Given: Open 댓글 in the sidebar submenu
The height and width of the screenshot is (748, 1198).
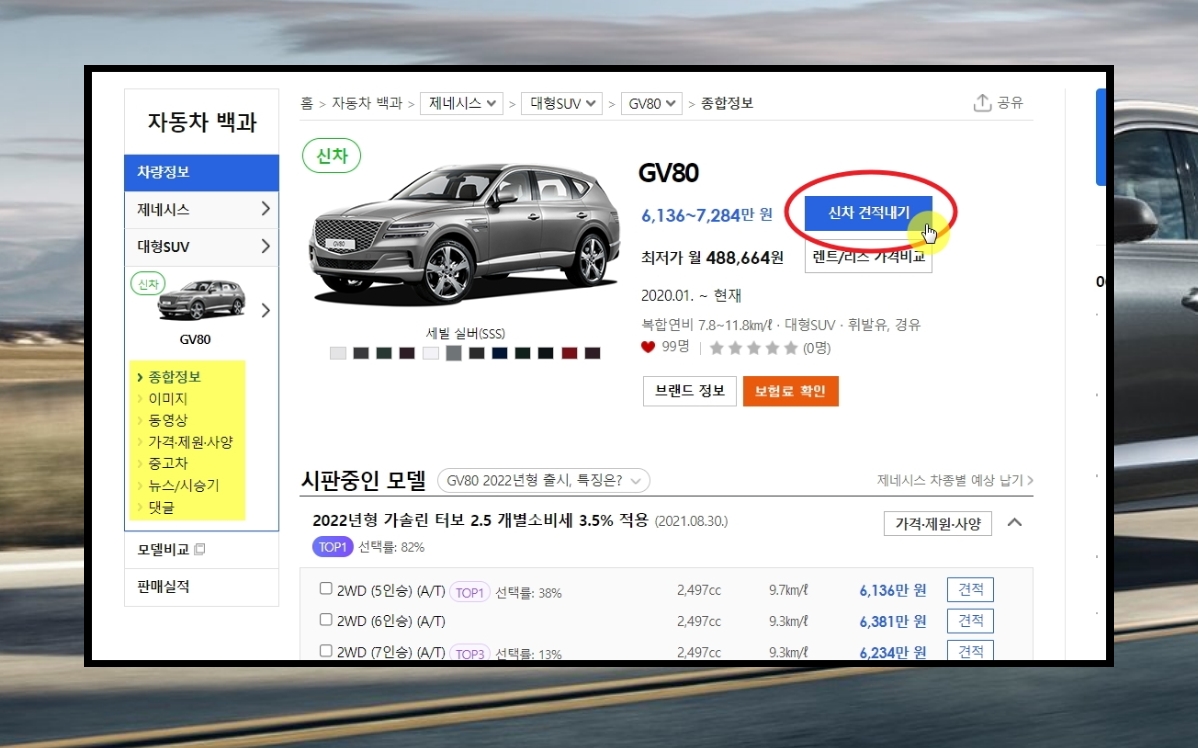Looking at the screenshot, I should click(x=160, y=507).
